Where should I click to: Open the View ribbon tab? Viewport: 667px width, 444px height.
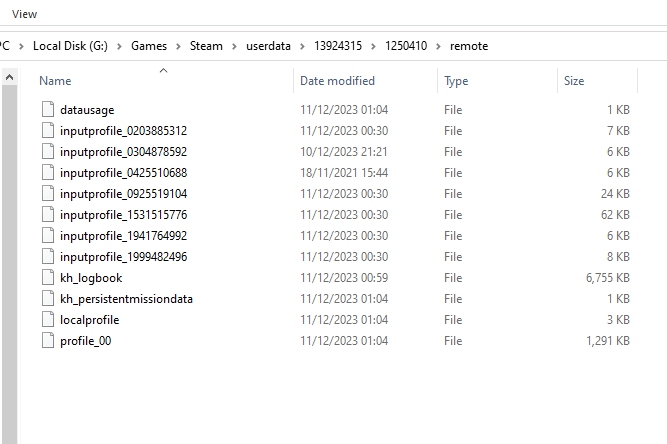[24, 14]
